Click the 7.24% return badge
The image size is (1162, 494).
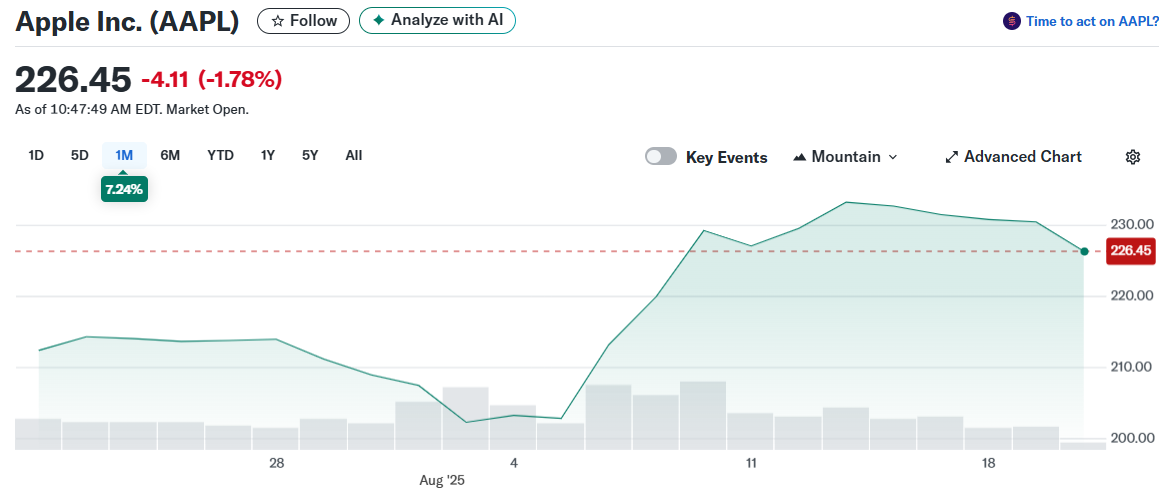(x=124, y=190)
